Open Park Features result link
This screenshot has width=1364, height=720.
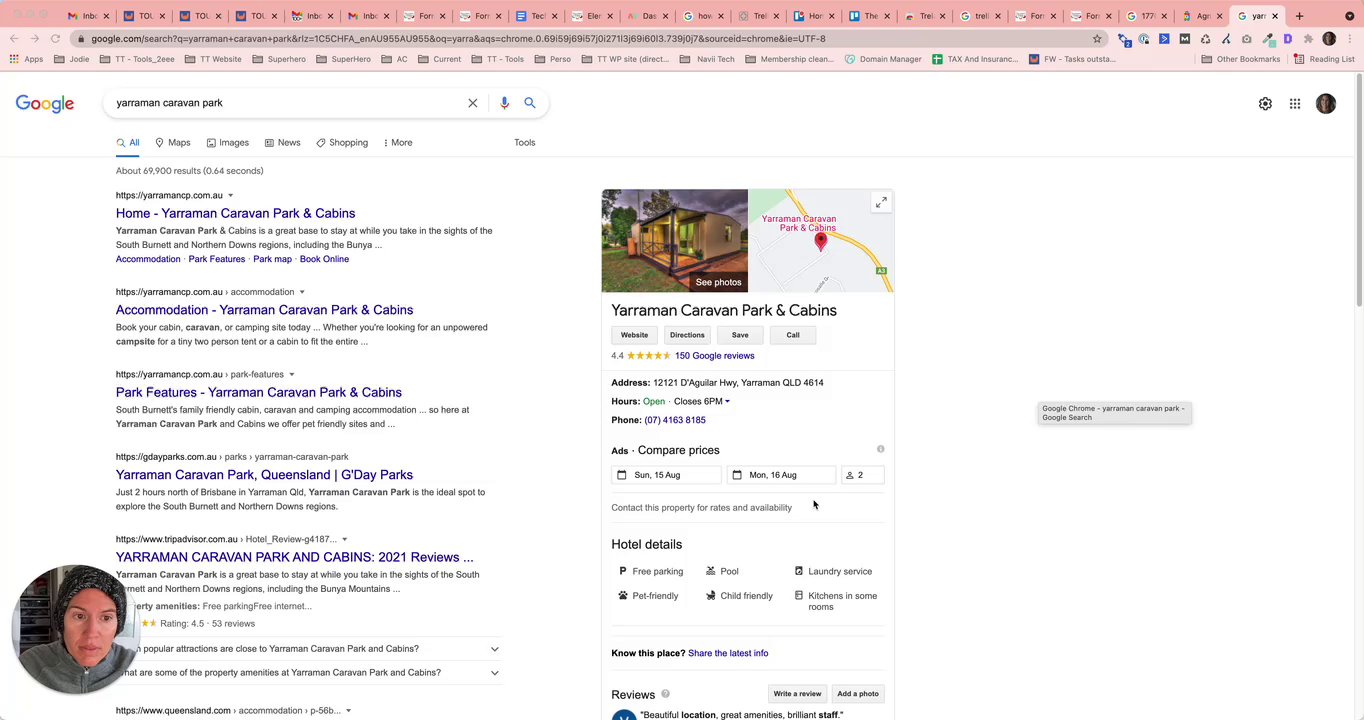click(x=259, y=393)
